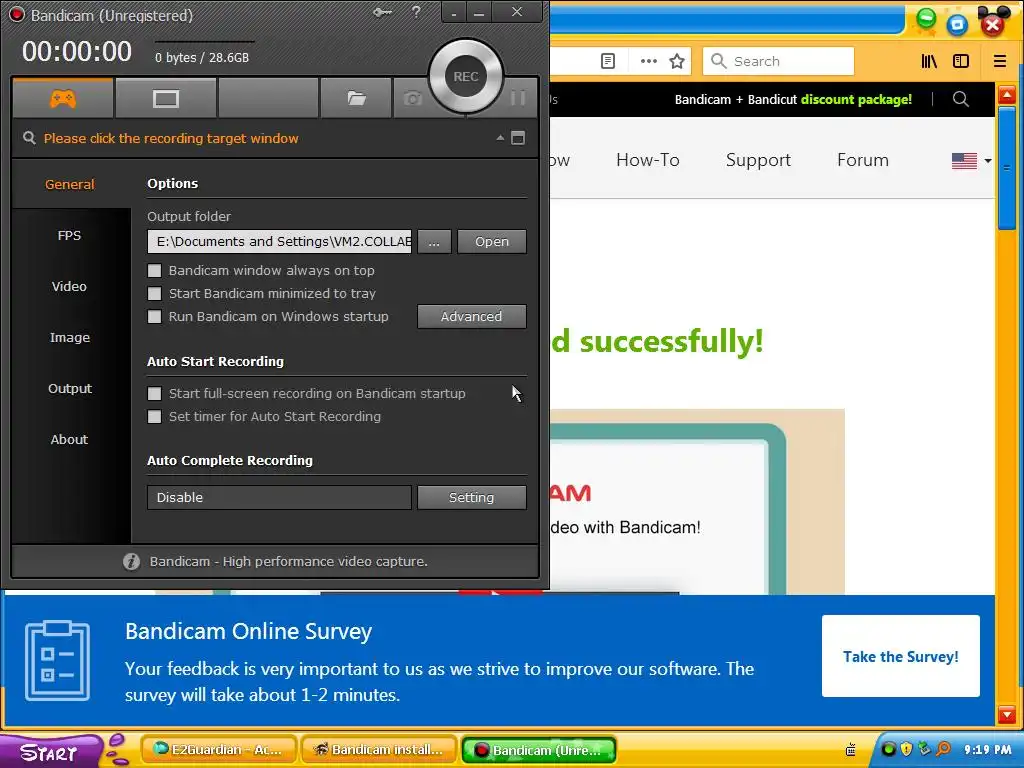Screen dimensions: 1024x768
Task: Enable Start full-screen recording on Bandicam startup
Action: click(x=154, y=393)
